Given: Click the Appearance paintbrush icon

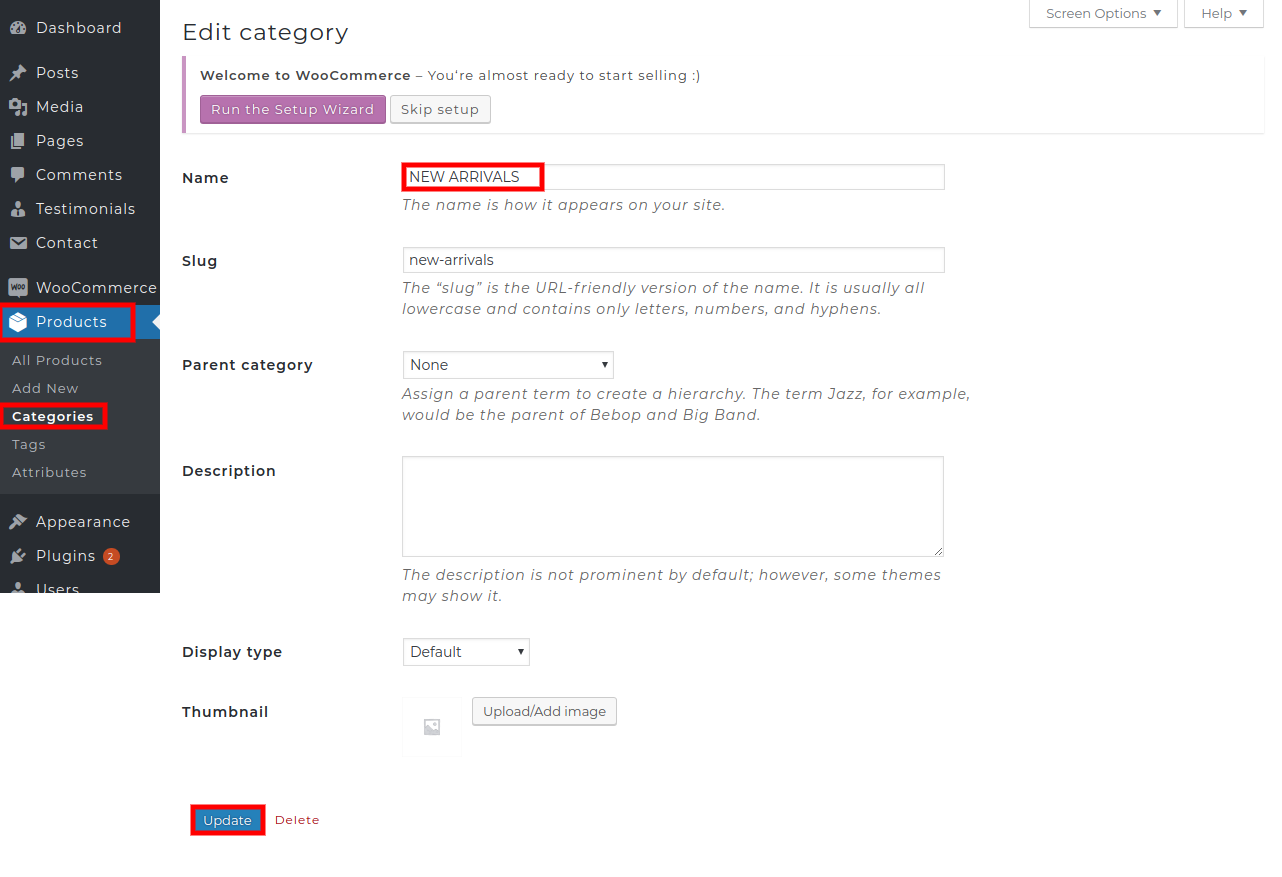Looking at the screenshot, I should click(x=18, y=522).
